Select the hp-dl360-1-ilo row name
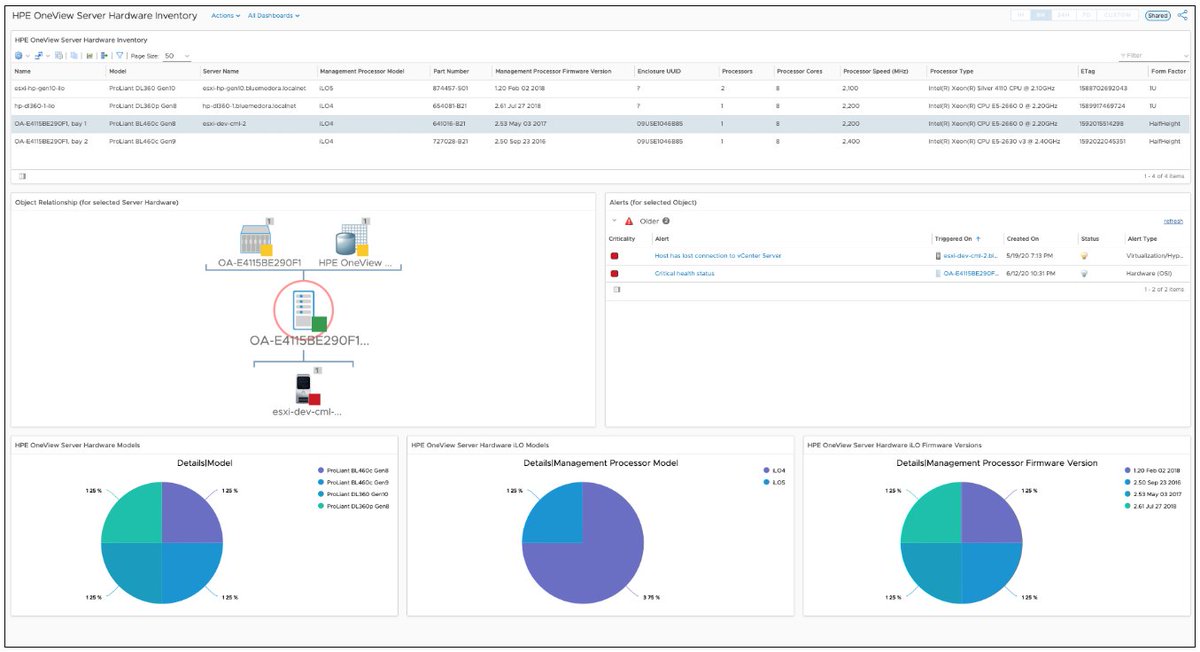Screen dimensions: 1200x652 35,105
